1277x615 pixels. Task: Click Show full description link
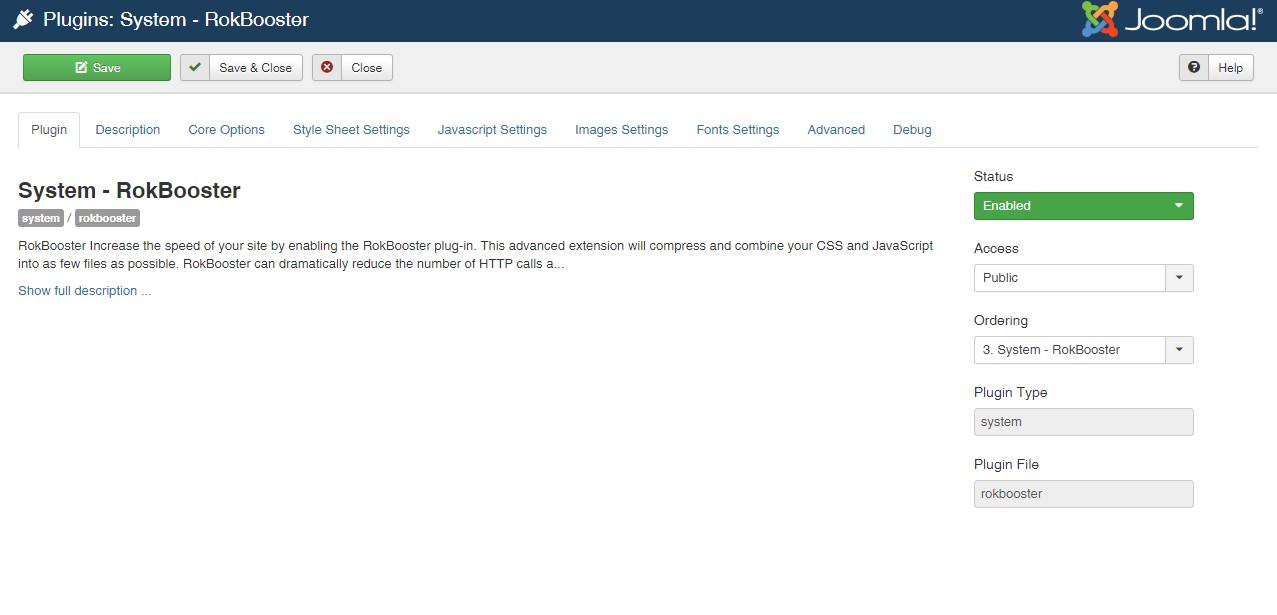pos(85,290)
